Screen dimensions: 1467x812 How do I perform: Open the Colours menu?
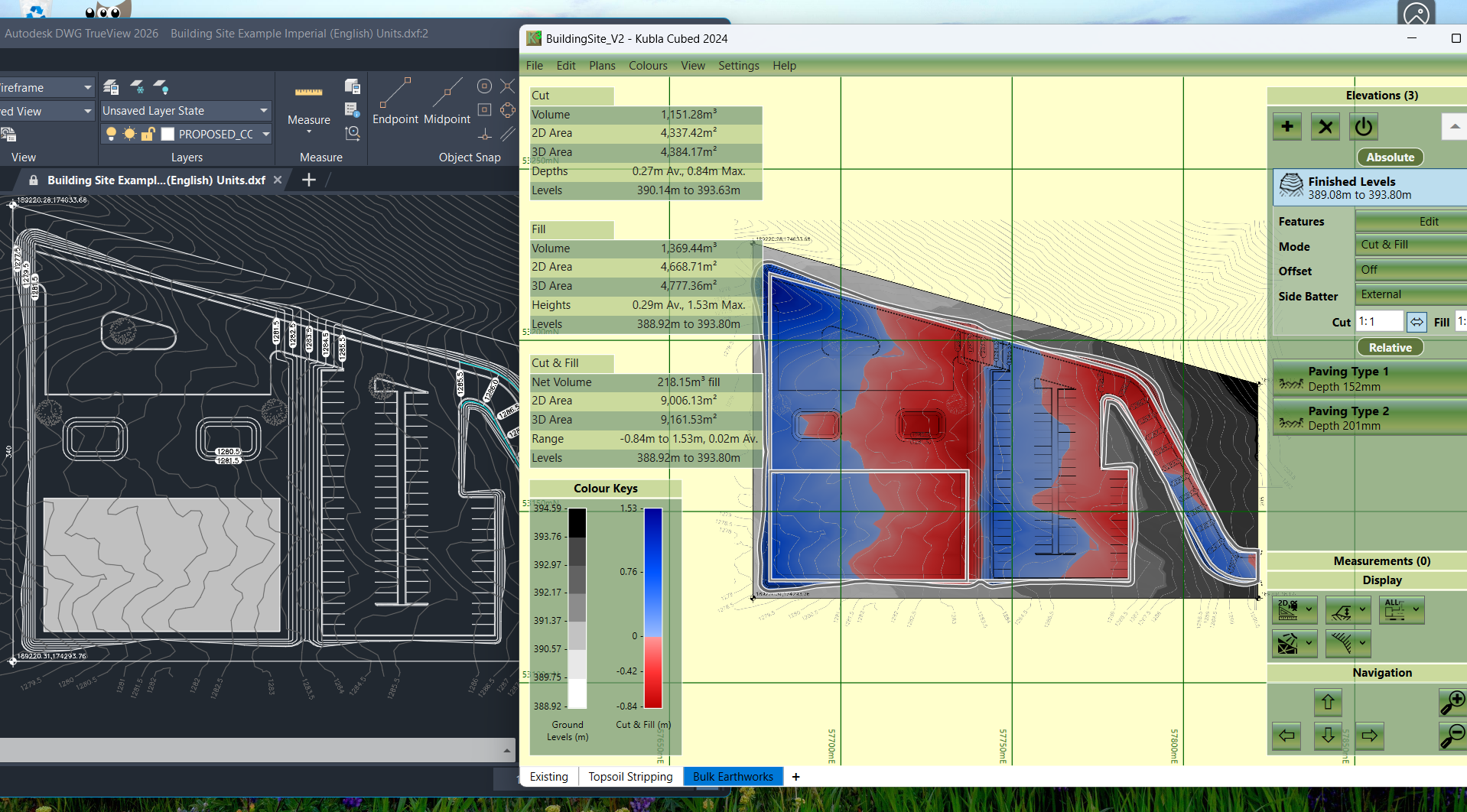pos(648,66)
